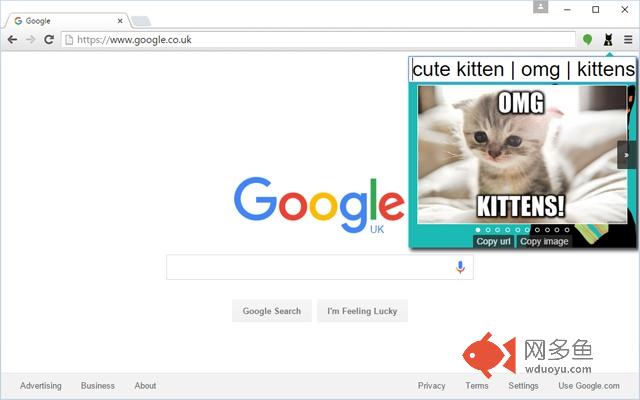The height and width of the screenshot is (400, 640).
Task: Click the page icon in address bar
Action: point(69,40)
